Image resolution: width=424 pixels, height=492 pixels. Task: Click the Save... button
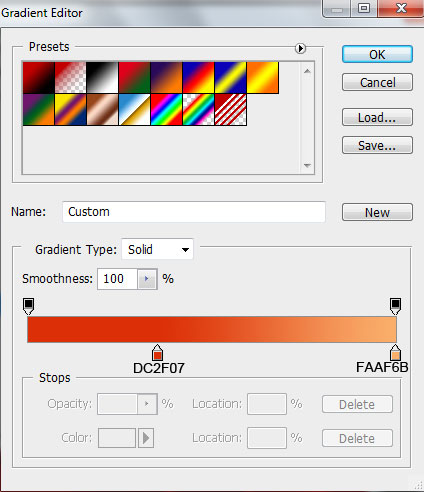(377, 145)
